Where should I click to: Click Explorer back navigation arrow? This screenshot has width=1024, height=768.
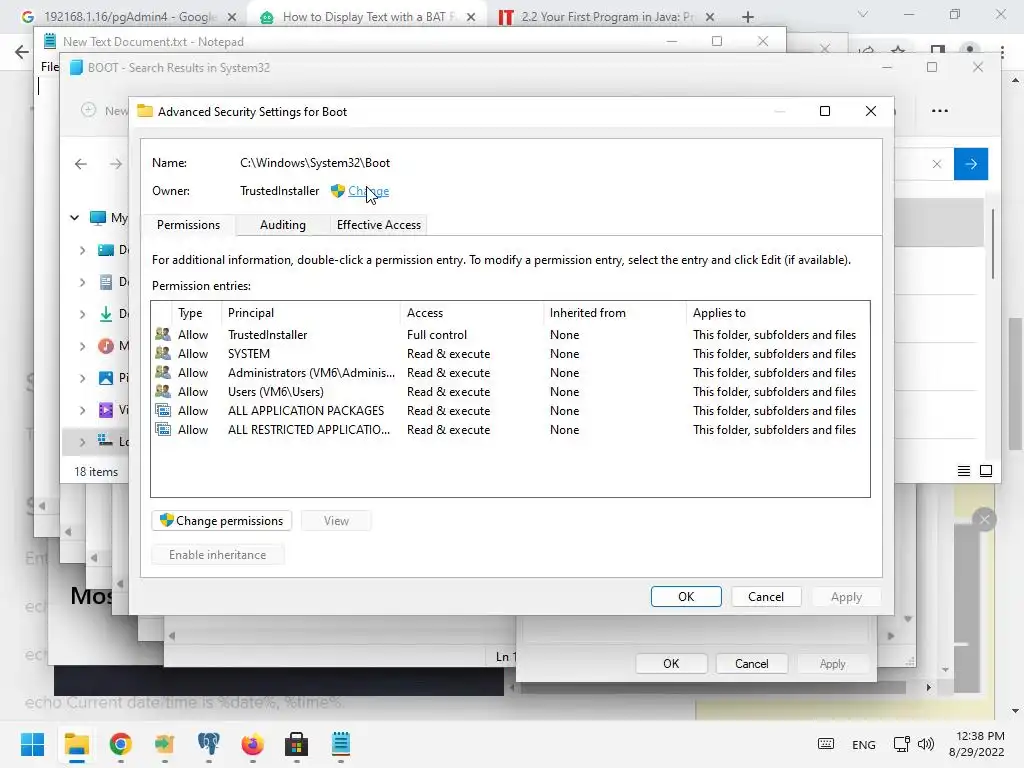tap(80, 164)
